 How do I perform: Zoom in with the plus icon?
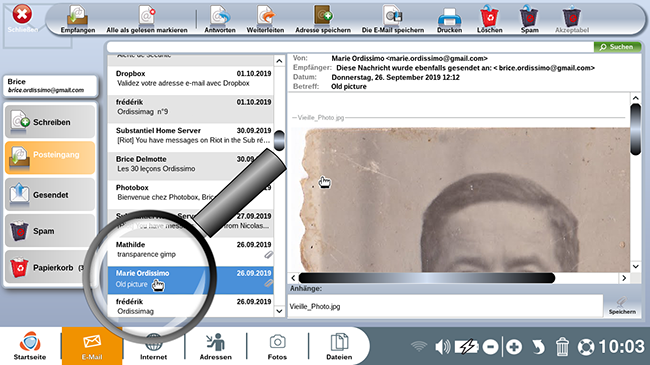[x=514, y=347]
